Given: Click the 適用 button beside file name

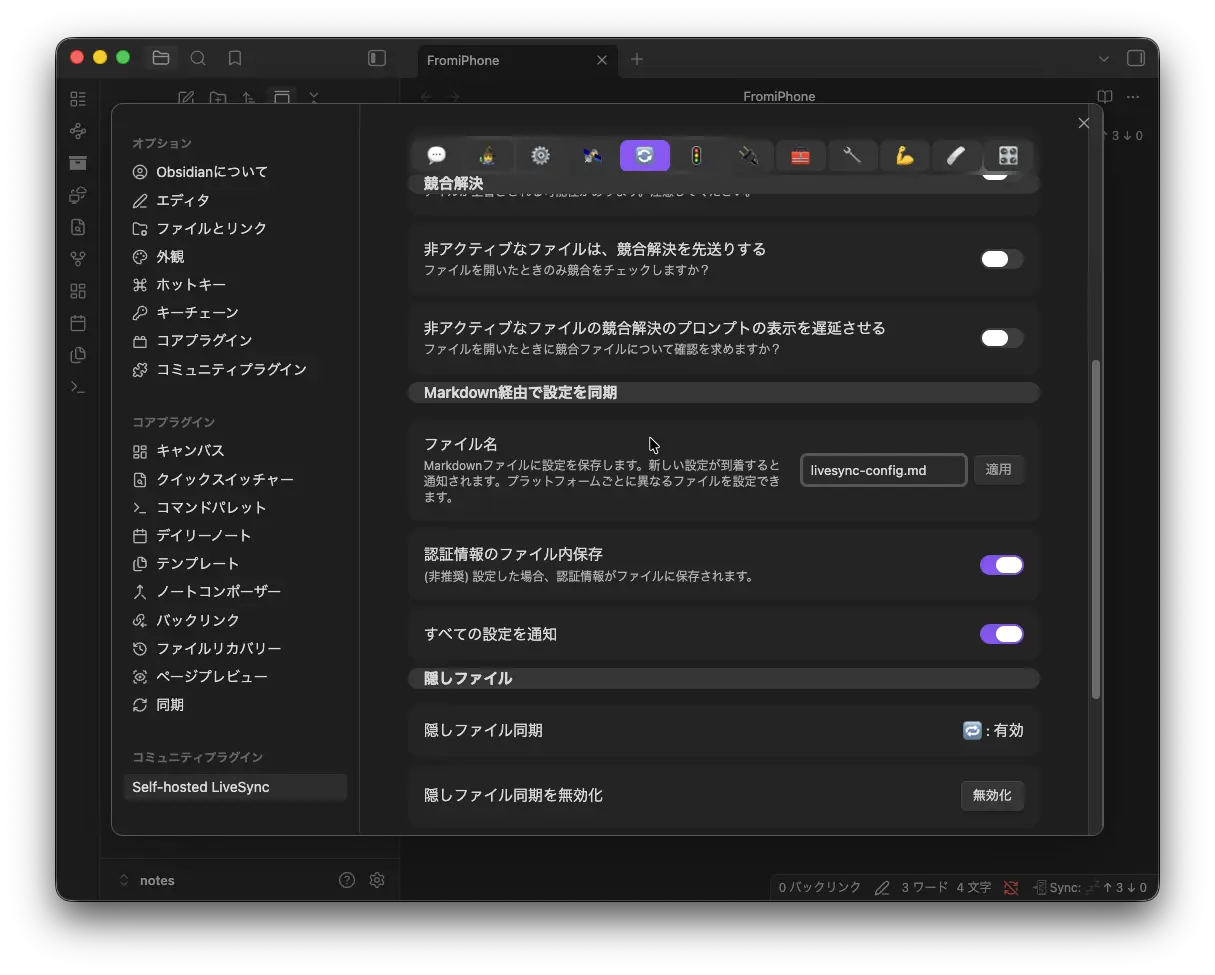Looking at the screenshot, I should click(x=999, y=469).
